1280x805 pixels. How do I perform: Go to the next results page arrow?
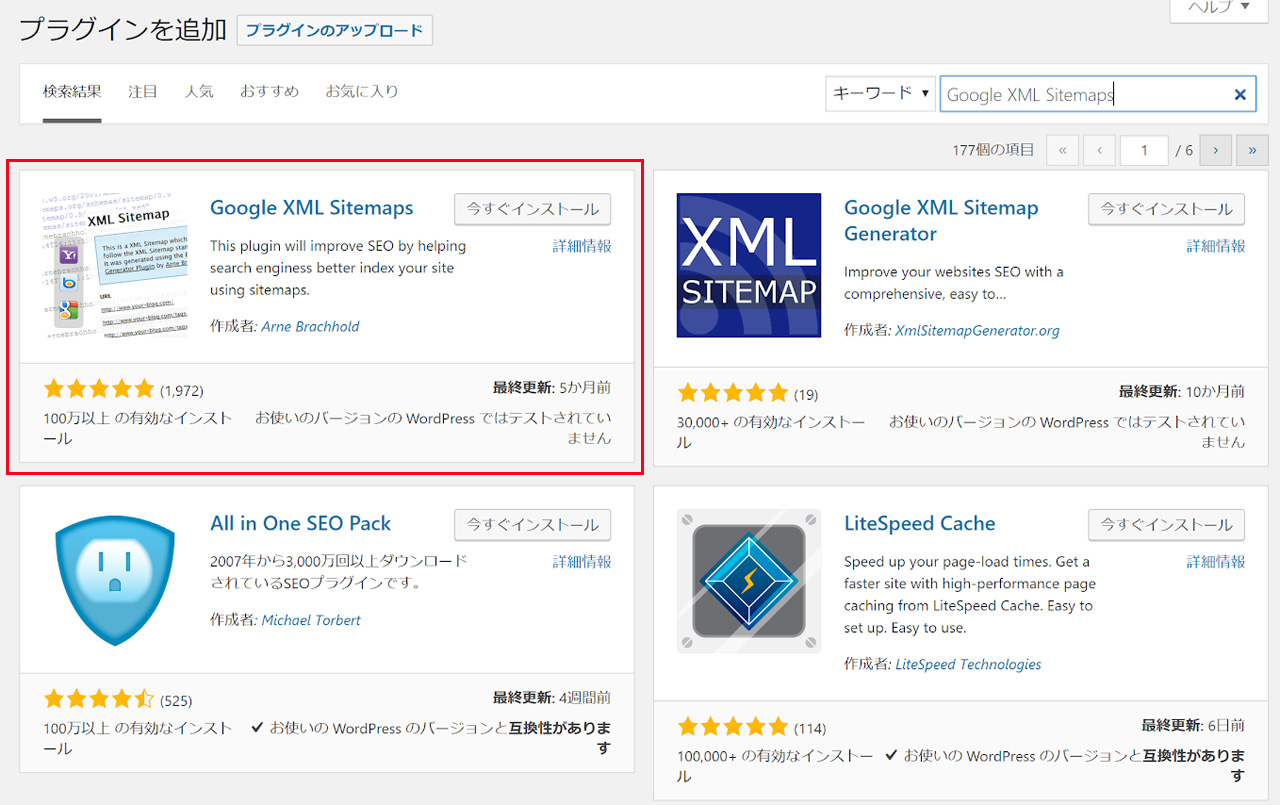pos(1215,151)
